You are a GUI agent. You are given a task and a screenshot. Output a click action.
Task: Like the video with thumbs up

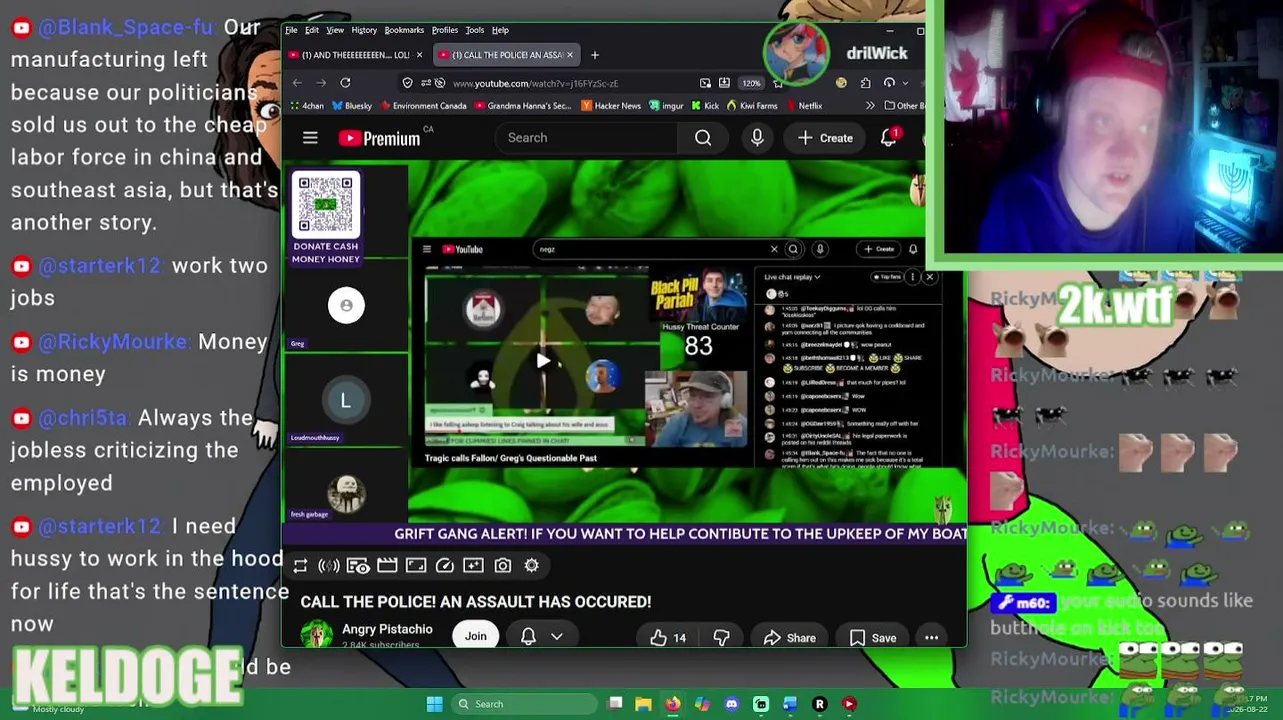(668, 638)
